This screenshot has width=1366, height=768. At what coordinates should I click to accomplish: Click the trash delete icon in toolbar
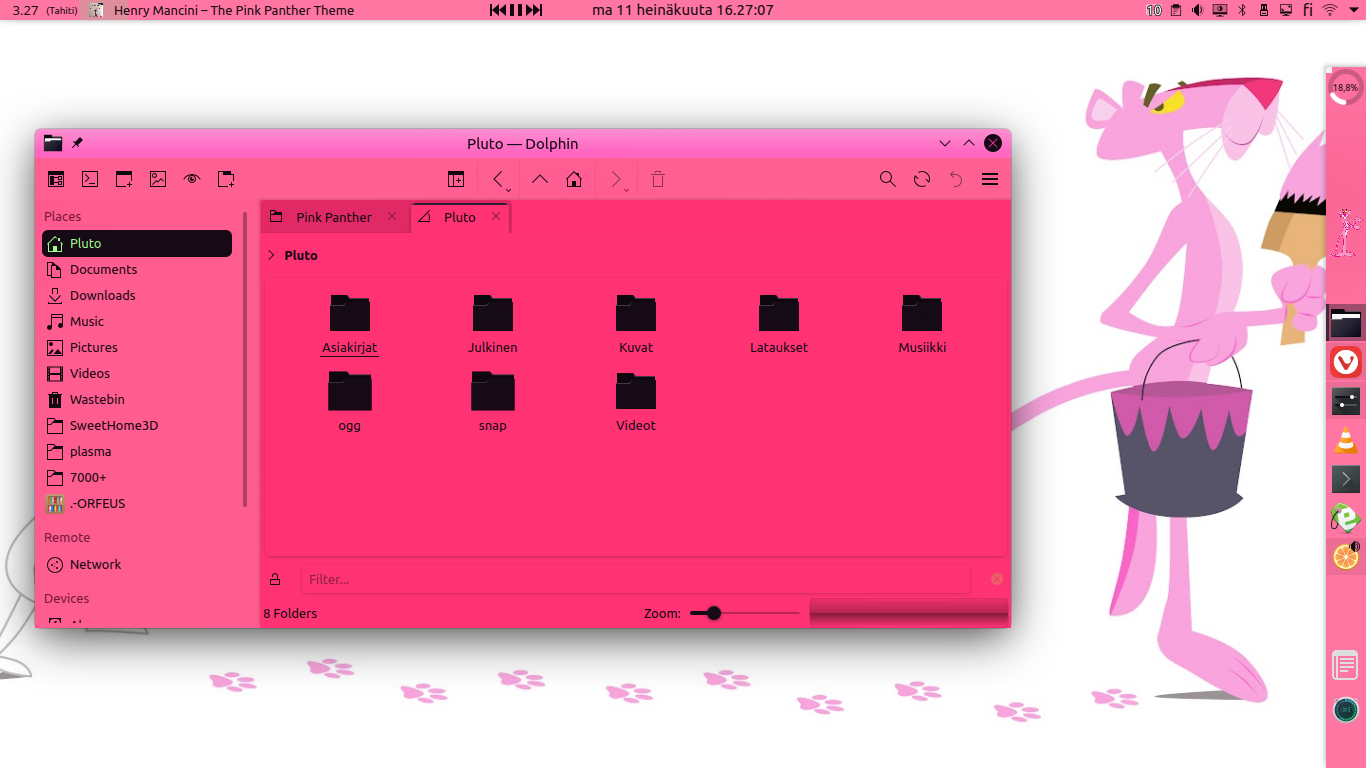pos(658,180)
